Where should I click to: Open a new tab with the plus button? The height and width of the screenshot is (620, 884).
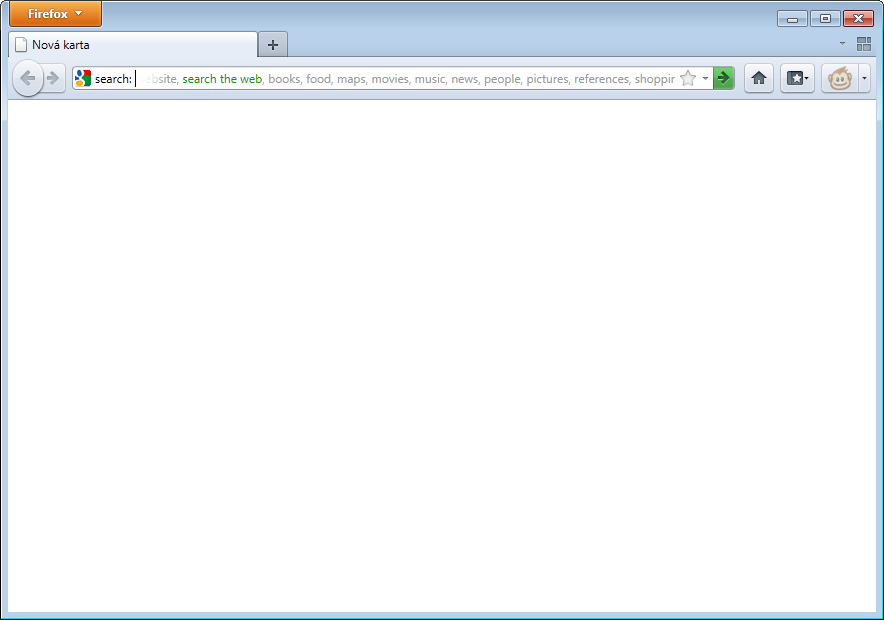click(272, 45)
